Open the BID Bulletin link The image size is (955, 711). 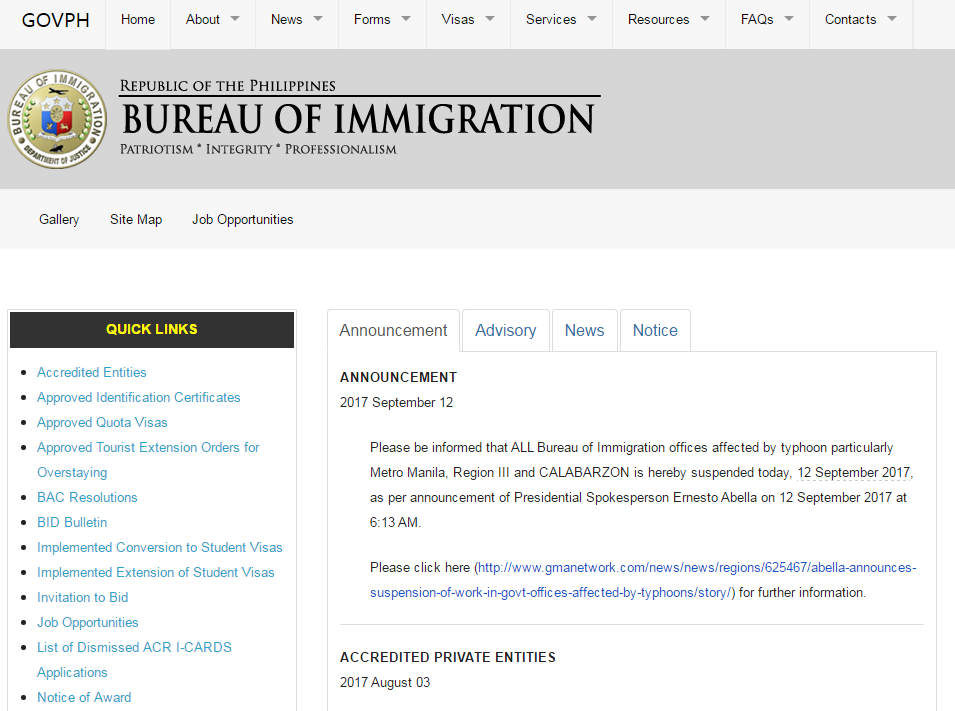(x=72, y=522)
